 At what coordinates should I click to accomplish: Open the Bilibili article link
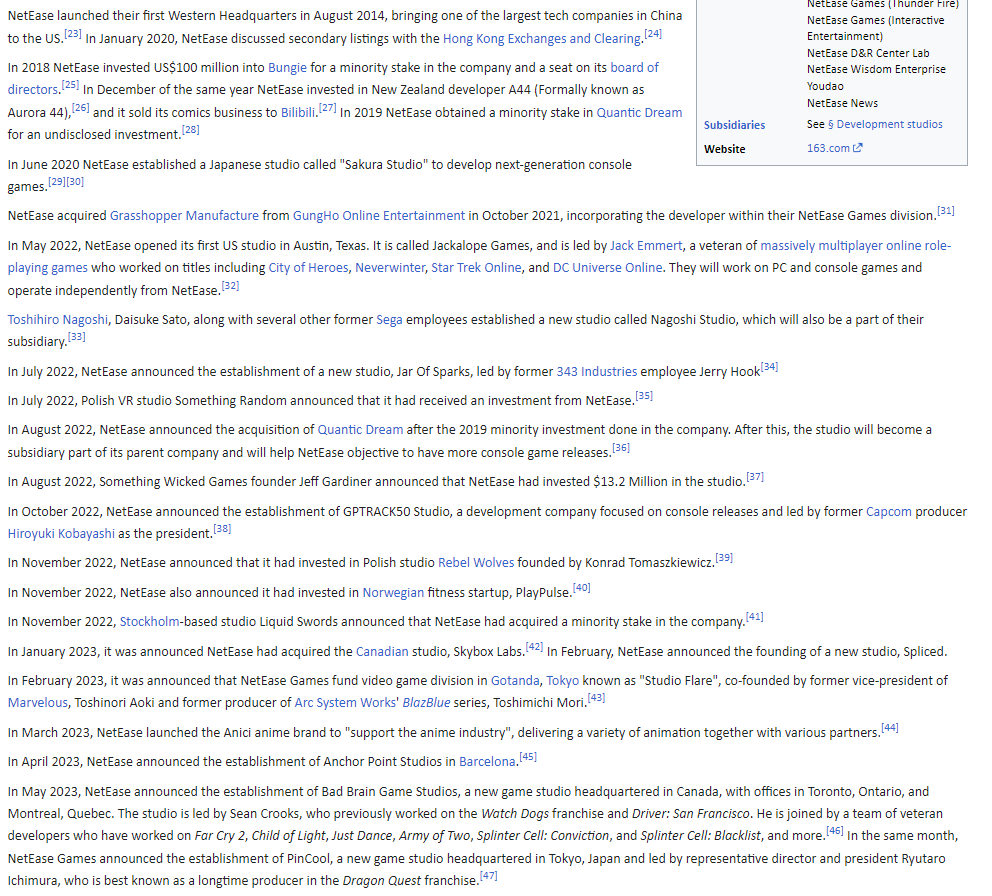point(298,113)
